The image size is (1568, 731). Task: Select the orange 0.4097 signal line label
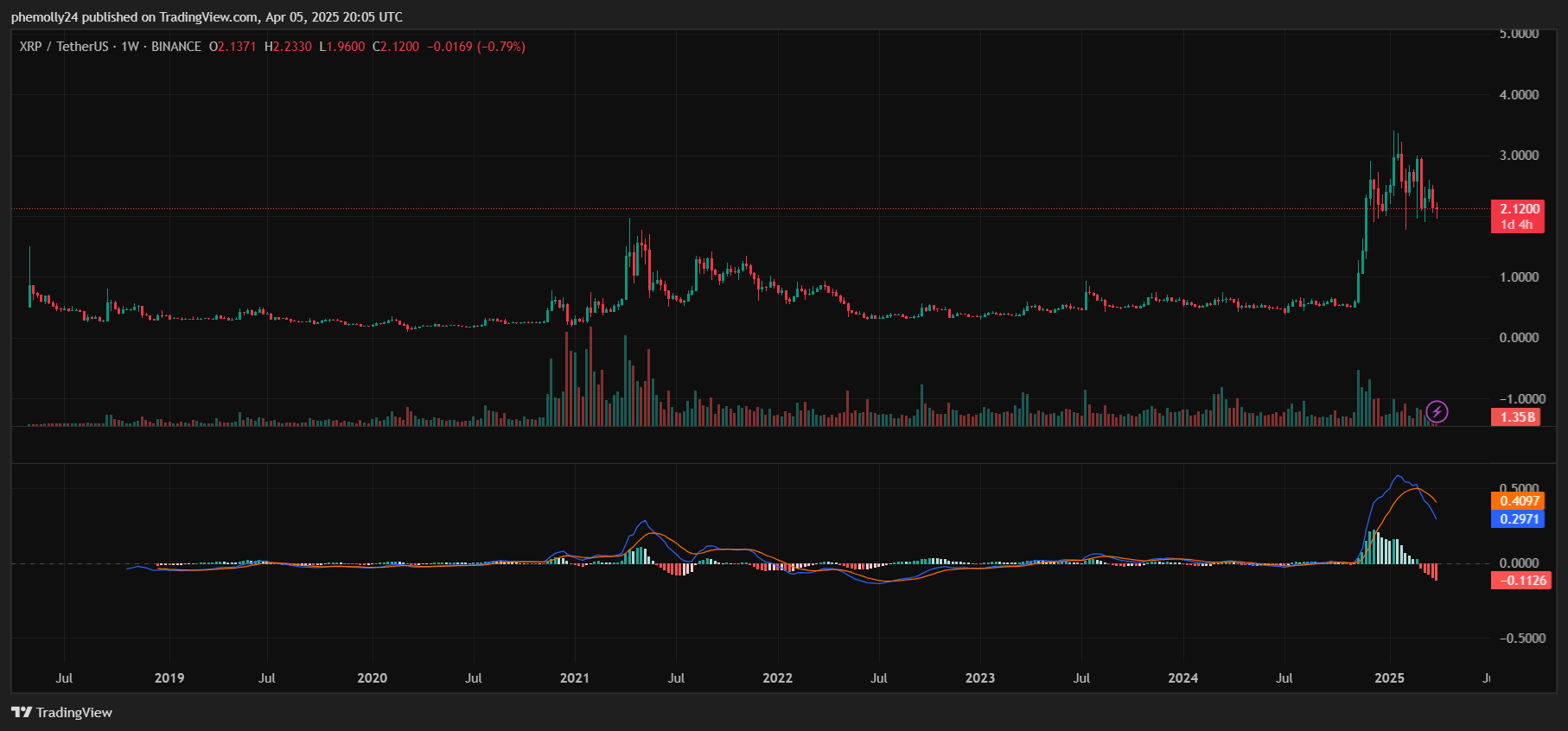coord(1519,501)
